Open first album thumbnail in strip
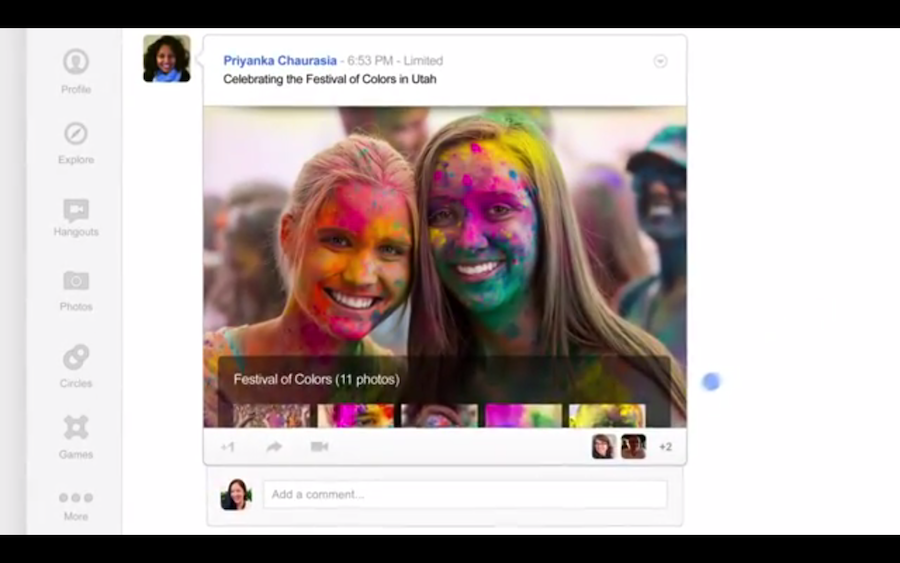This screenshot has height=563, width=900. point(271,416)
